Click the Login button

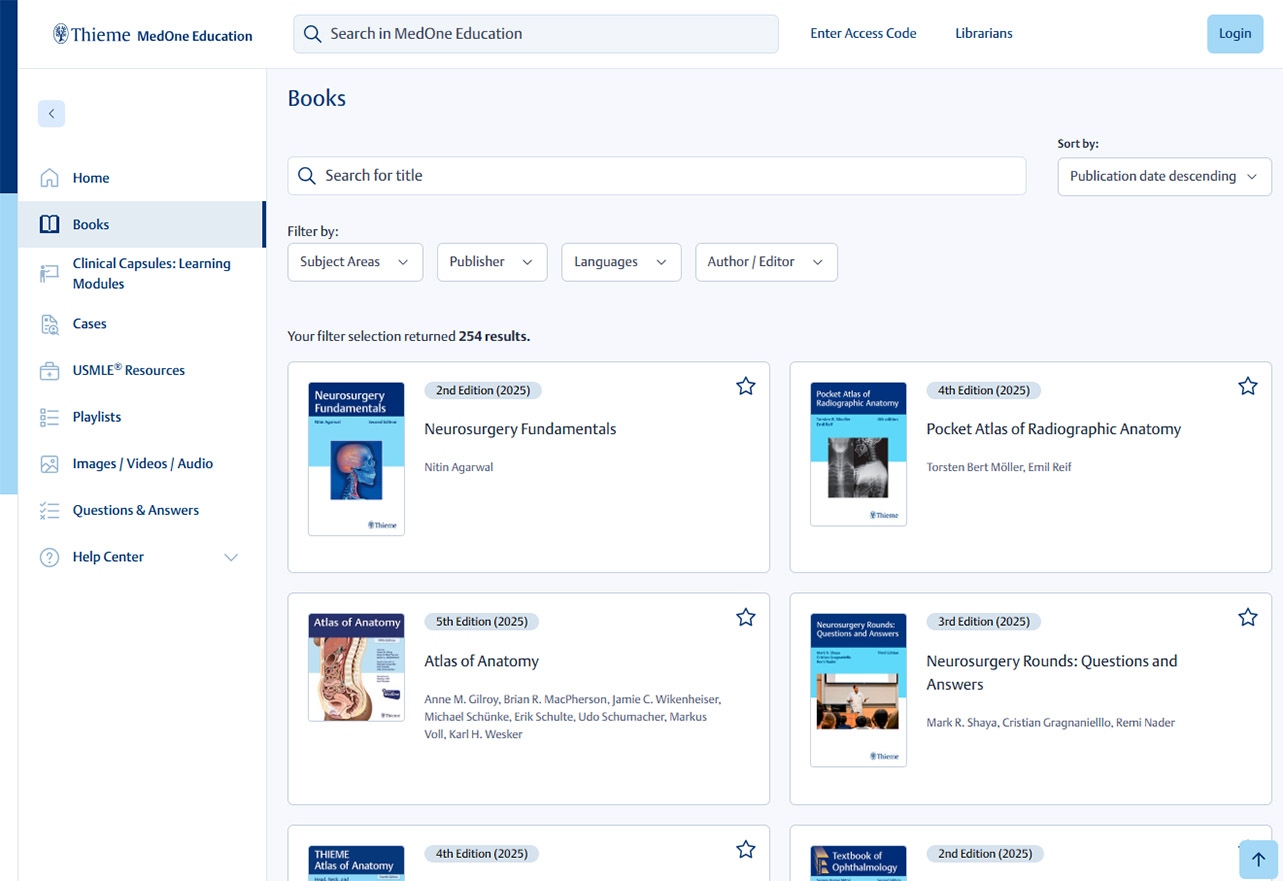point(1234,34)
